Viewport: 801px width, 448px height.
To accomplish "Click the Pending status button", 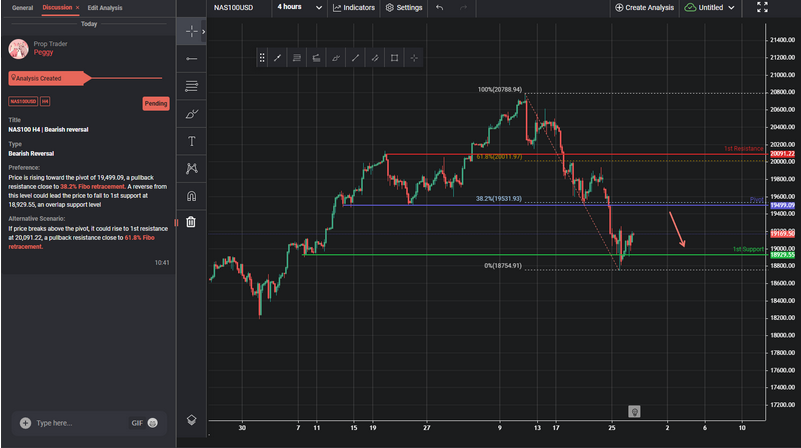I will (x=156, y=104).
